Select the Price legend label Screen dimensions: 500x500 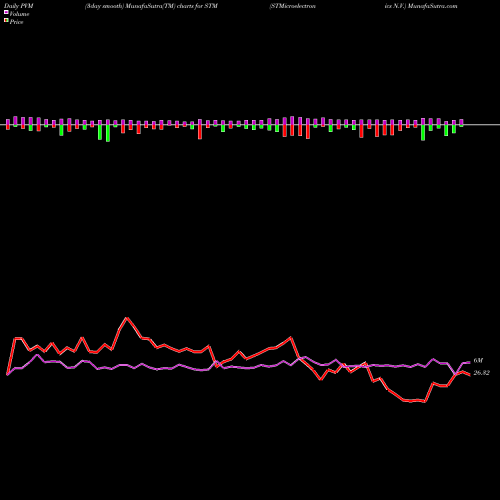click(16, 22)
